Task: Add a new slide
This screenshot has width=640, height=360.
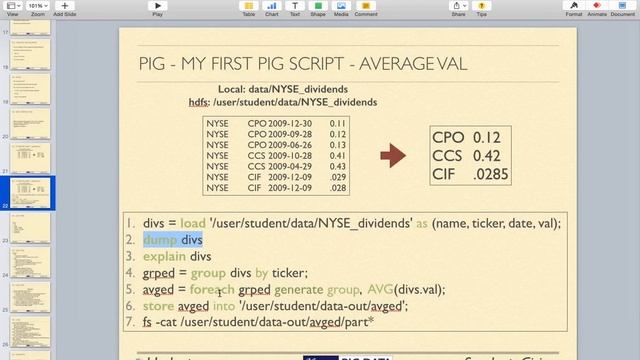Action: click(x=64, y=6)
